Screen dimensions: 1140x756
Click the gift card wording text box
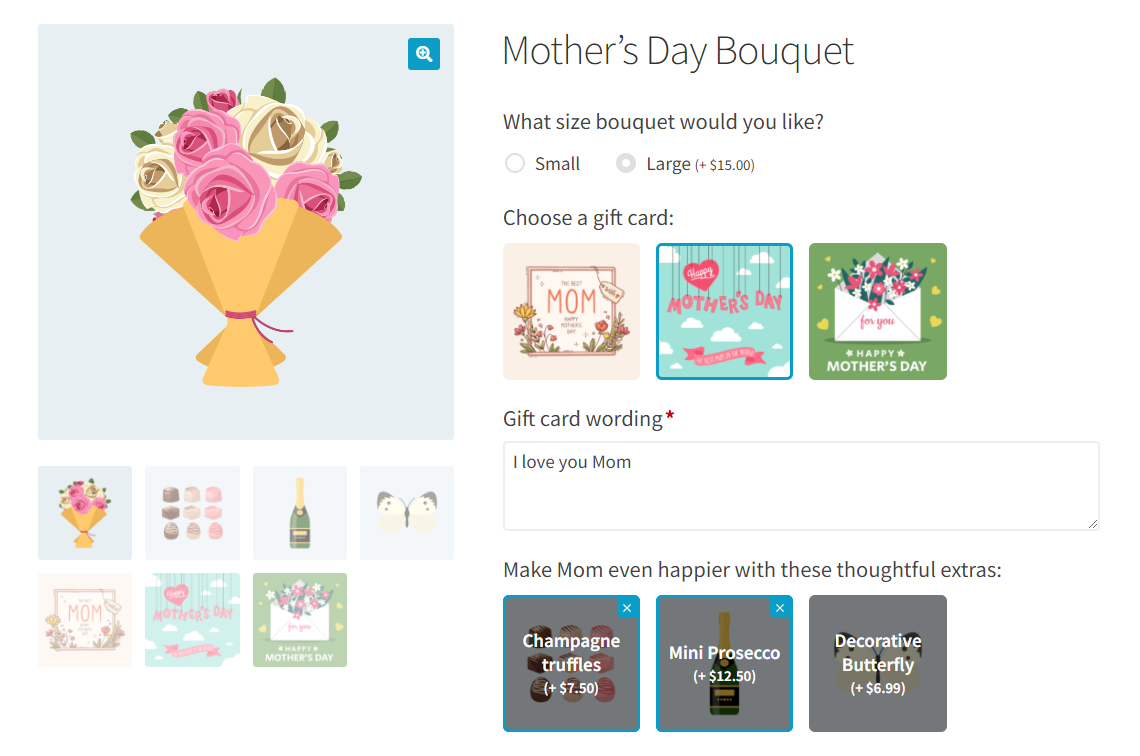[799, 485]
